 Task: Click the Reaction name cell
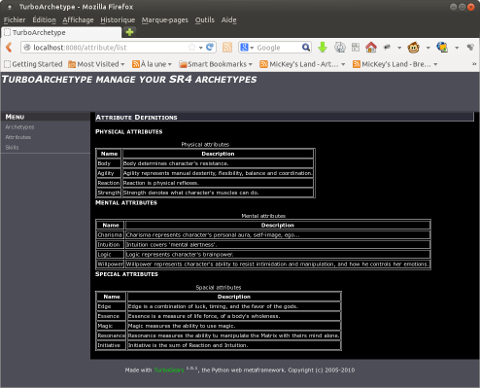coord(109,183)
